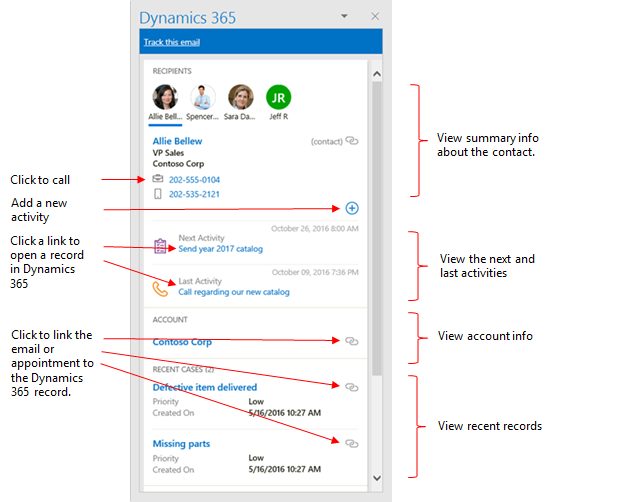
Task: Click Contoso Corp text under VP Sales
Action: [x=178, y=164]
